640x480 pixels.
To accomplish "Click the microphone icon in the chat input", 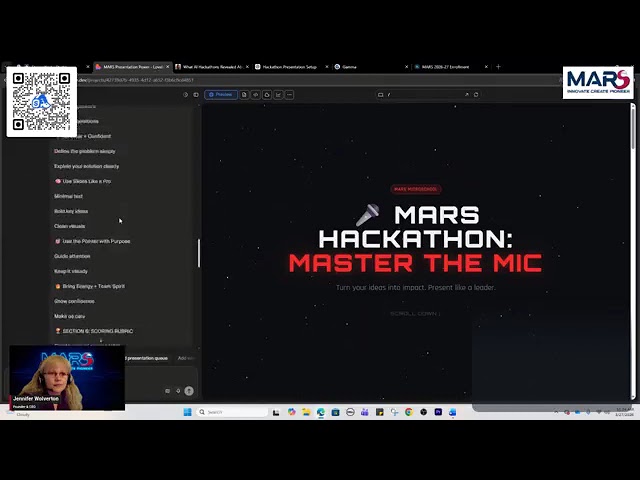I will pyautogui.click(x=178, y=391).
